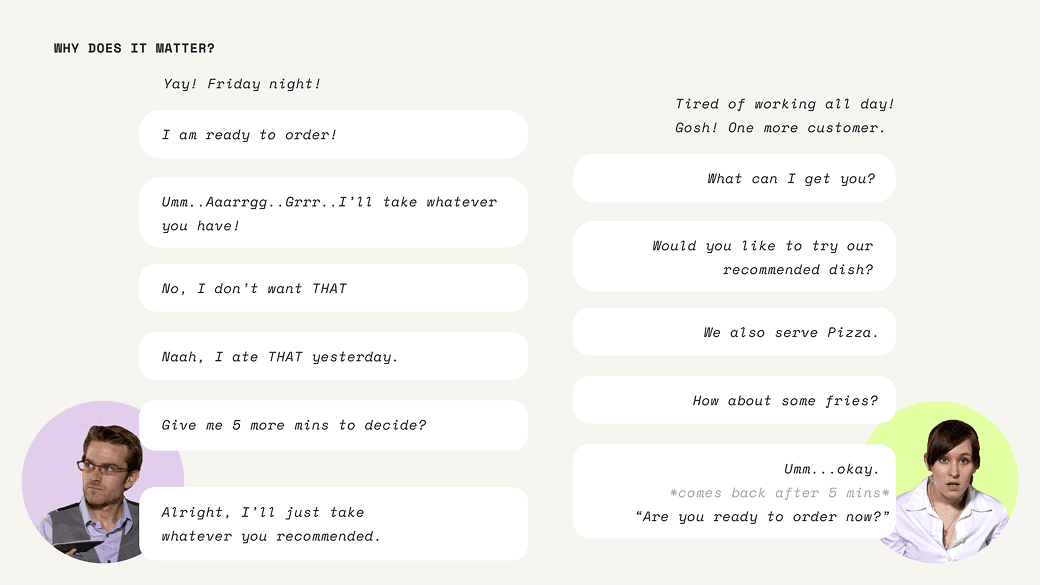Viewport: 1040px width, 585px height.
Task: Select 'Naah, I ate THAT yesterday' bubble
Action: 334,357
